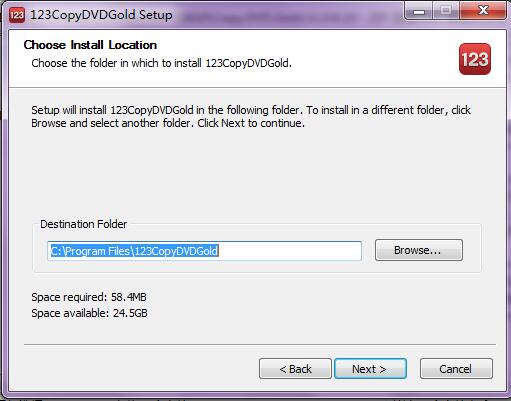The image size is (511, 401).
Task: Cancel the 123CopyDVDGold installation
Action: (456, 369)
